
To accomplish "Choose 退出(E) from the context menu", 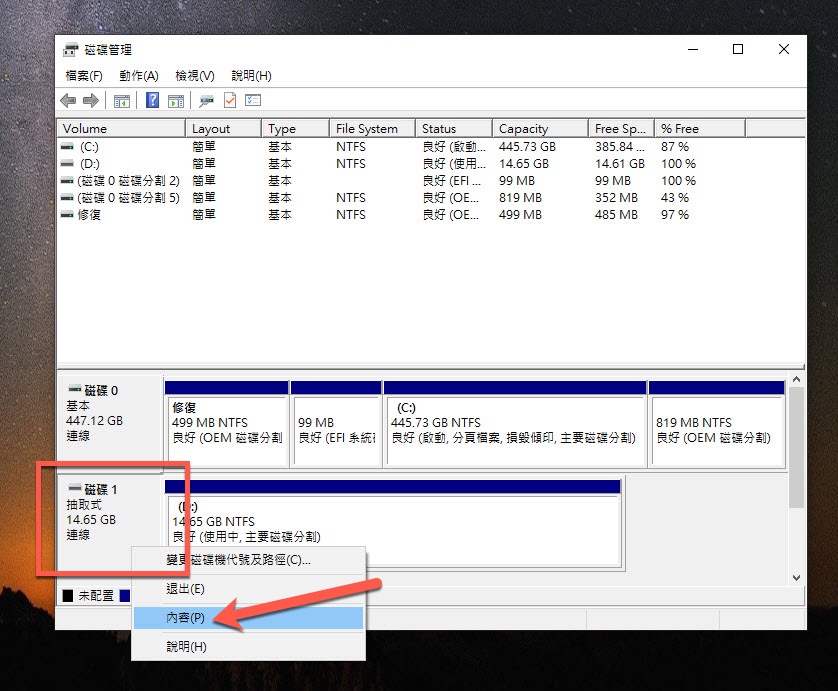I will point(186,589).
